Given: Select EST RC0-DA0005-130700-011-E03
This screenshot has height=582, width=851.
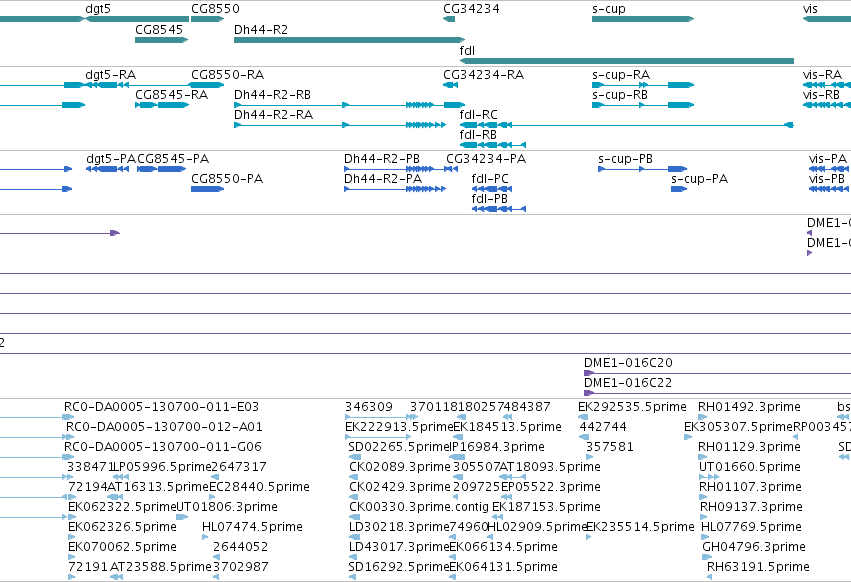Looking at the screenshot, I should [x=161, y=407].
